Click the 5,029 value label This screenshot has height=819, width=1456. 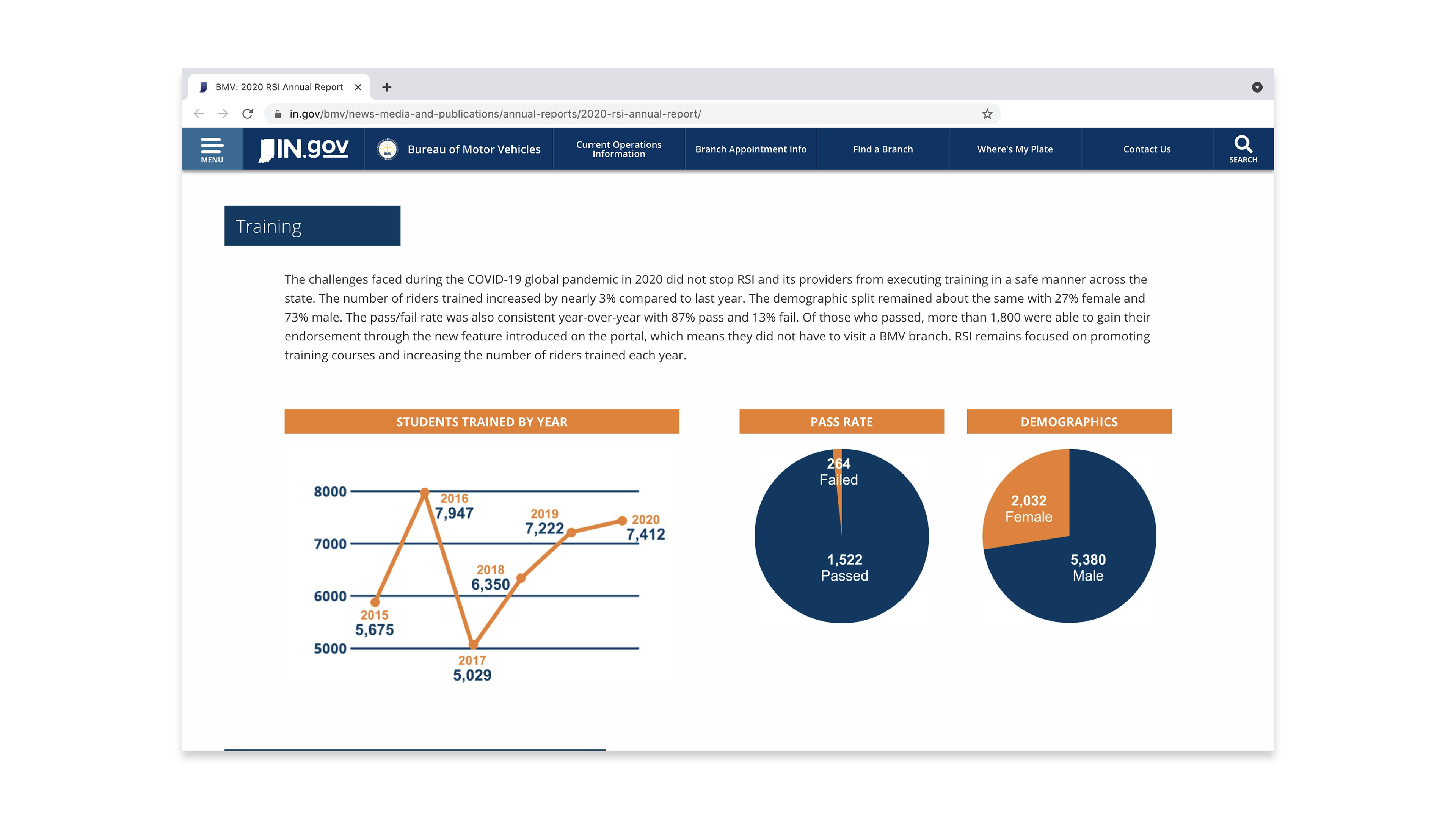coord(472,675)
